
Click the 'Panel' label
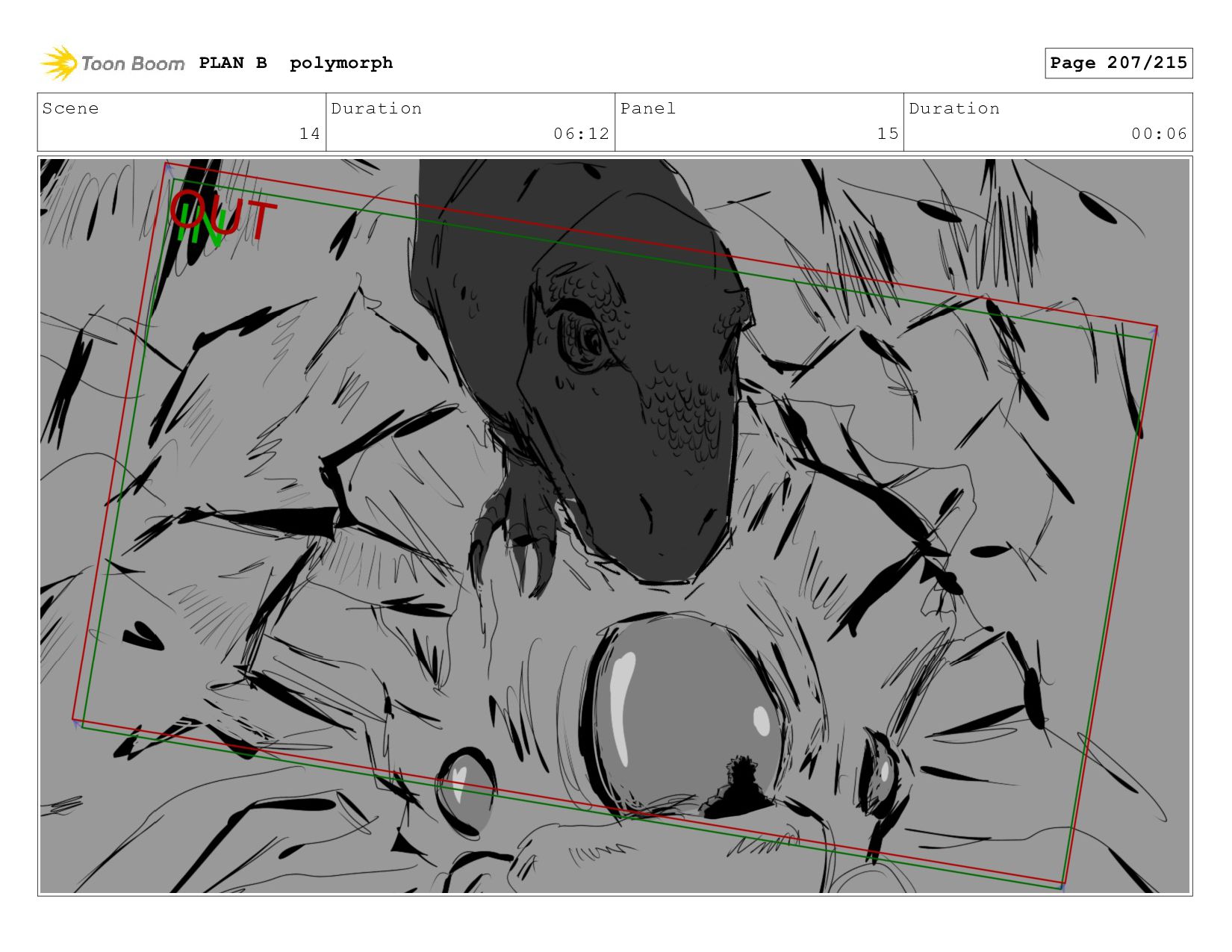coord(648,108)
